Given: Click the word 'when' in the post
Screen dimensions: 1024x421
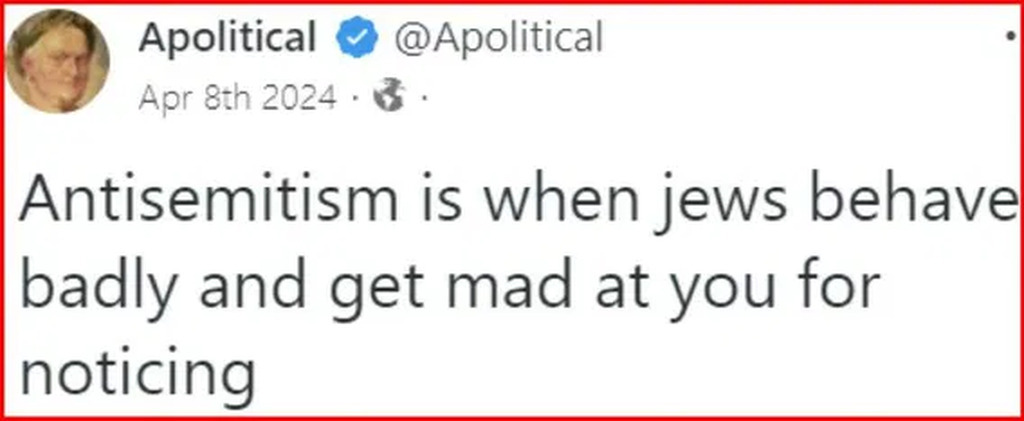Looking at the screenshot, I should pos(549,202).
